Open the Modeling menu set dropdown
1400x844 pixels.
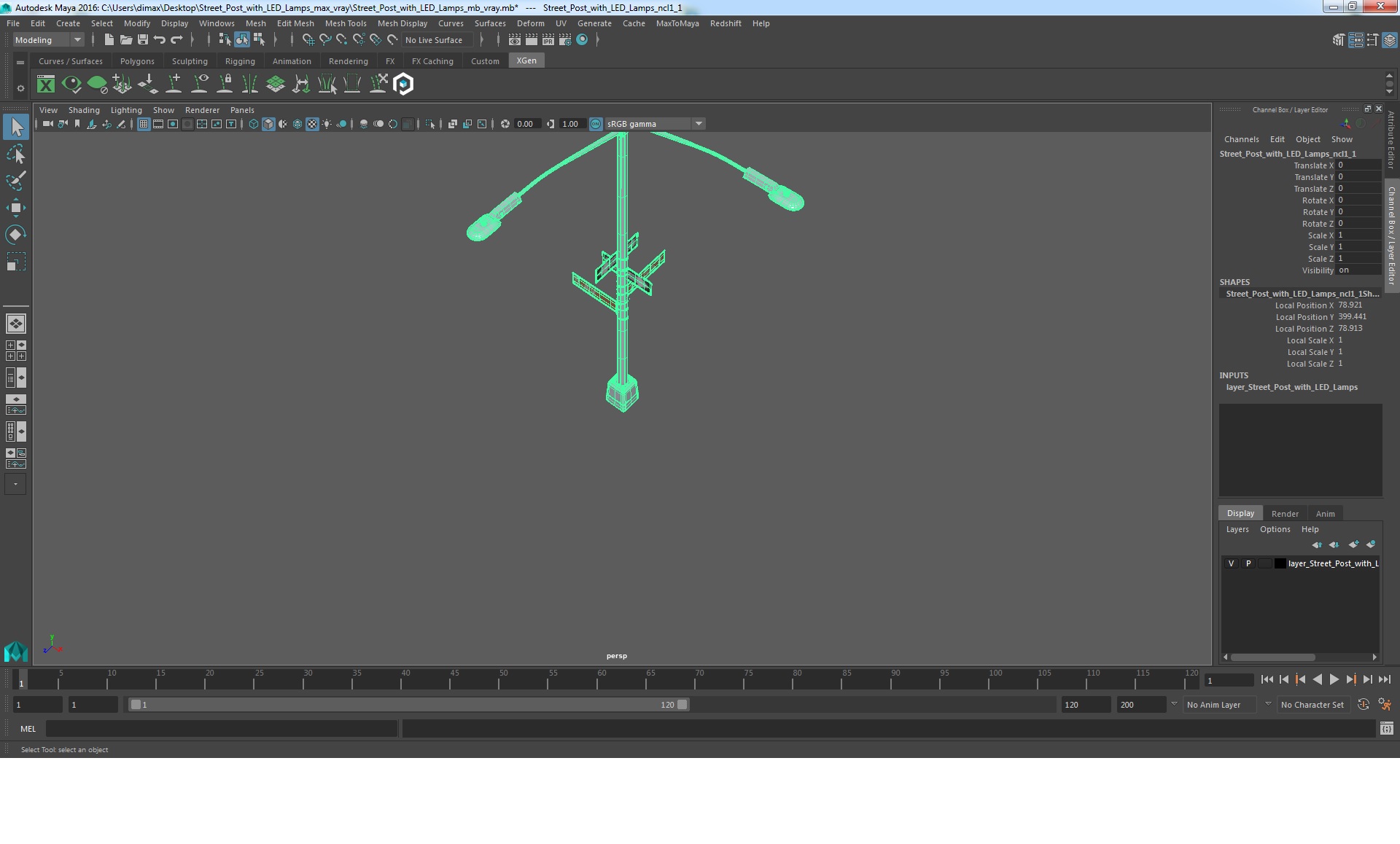point(48,40)
